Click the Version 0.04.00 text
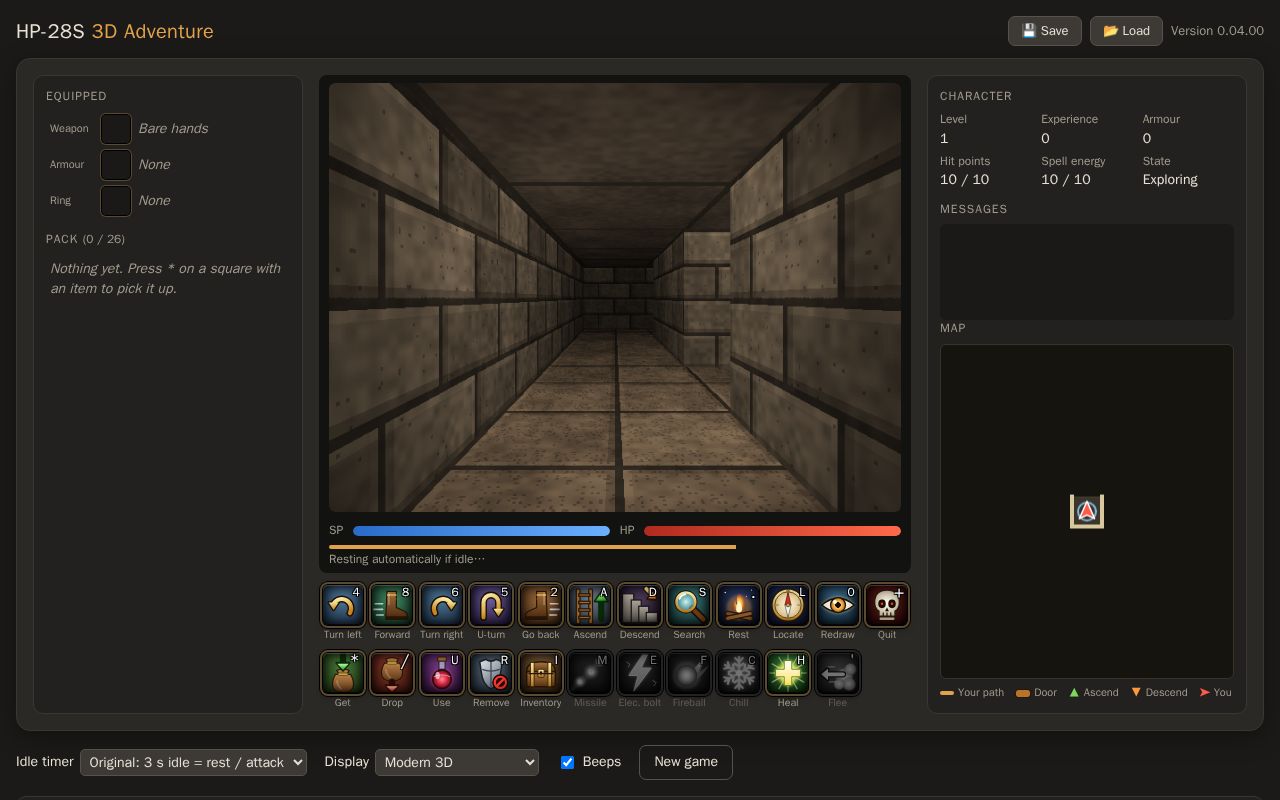This screenshot has width=1280, height=800. pyautogui.click(x=1217, y=31)
